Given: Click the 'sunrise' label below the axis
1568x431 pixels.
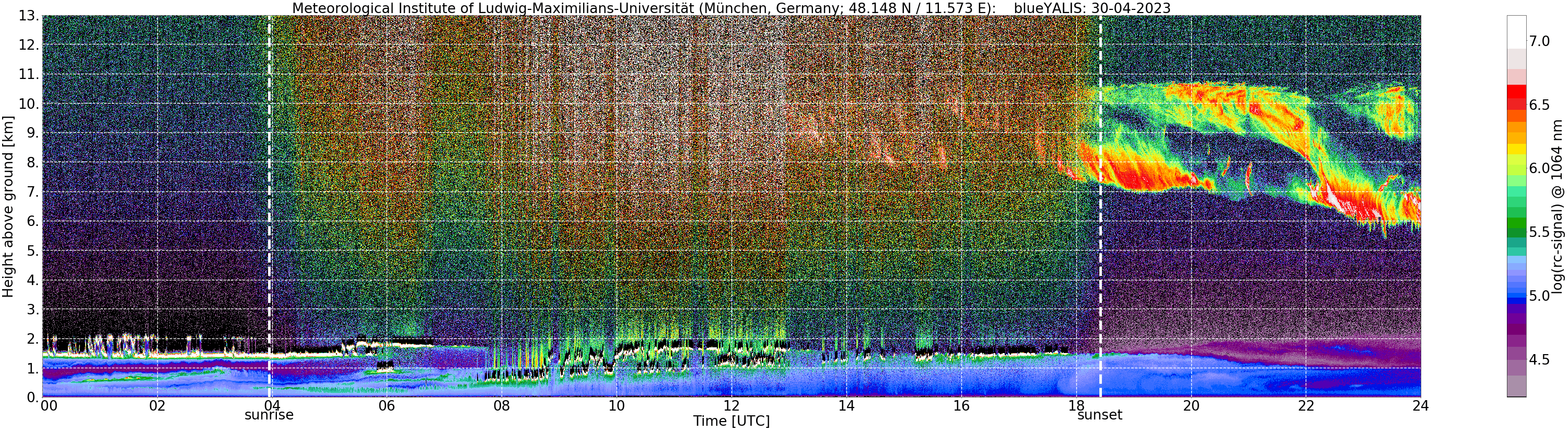Looking at the screenshot, I should tap(269, 415).
